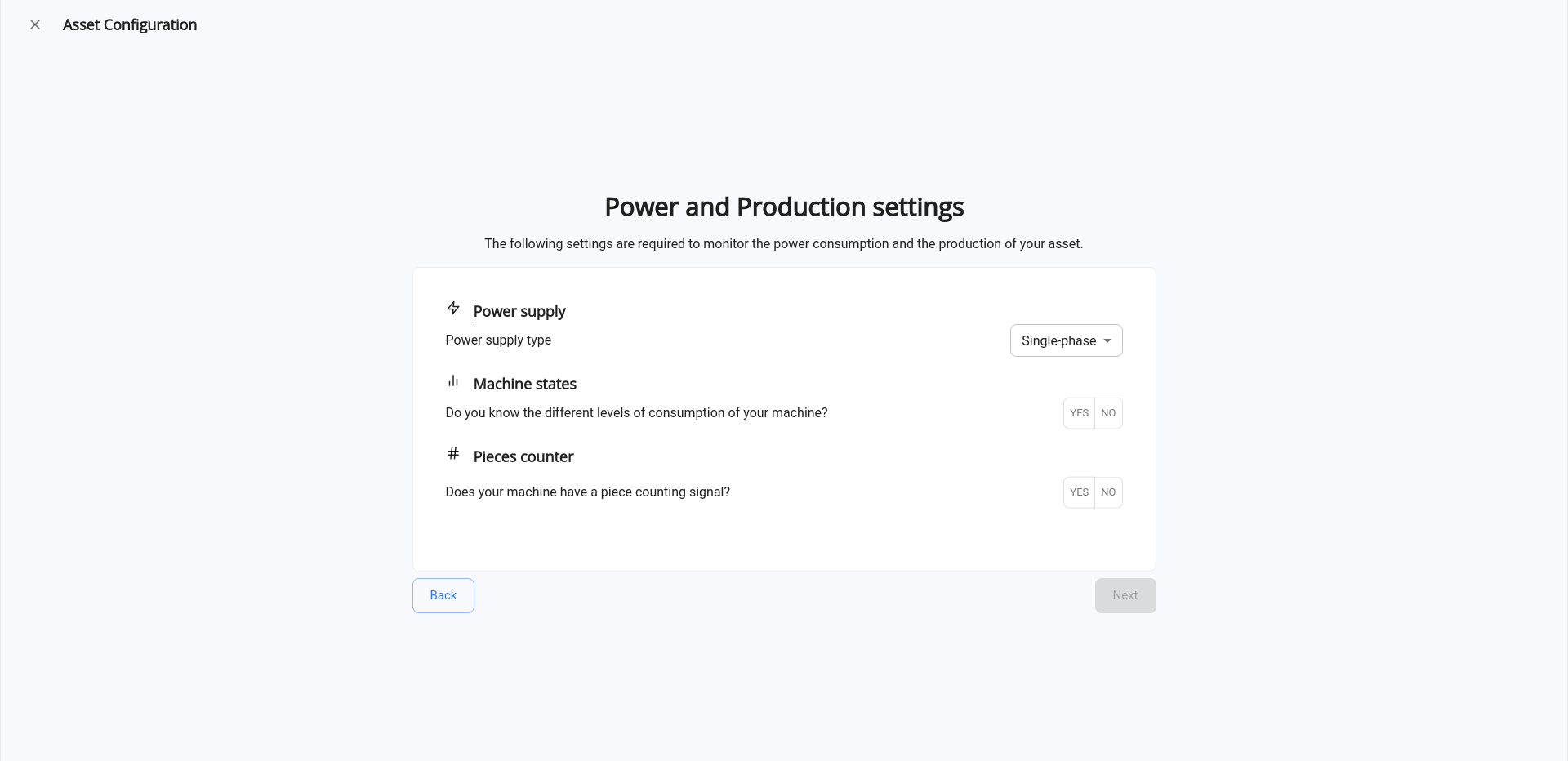Choose YES for piece counting signal

click(x=1079, y=492)
